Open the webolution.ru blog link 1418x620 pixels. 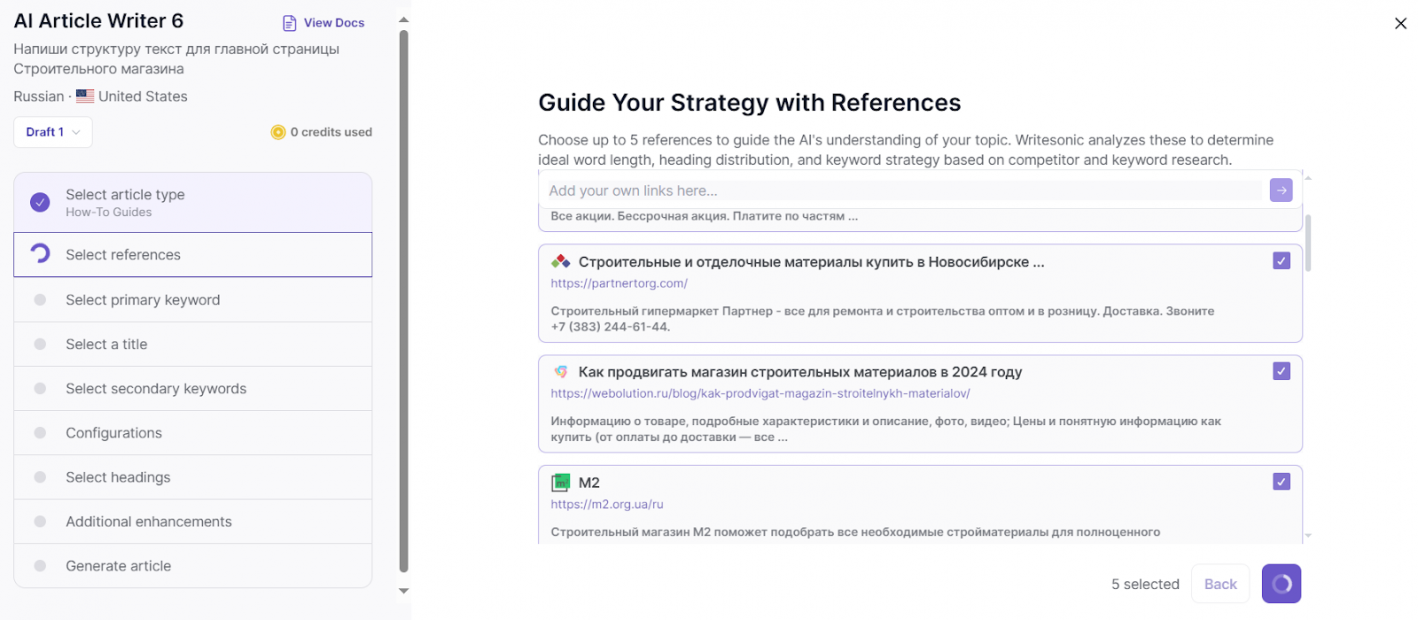(760, 393)
